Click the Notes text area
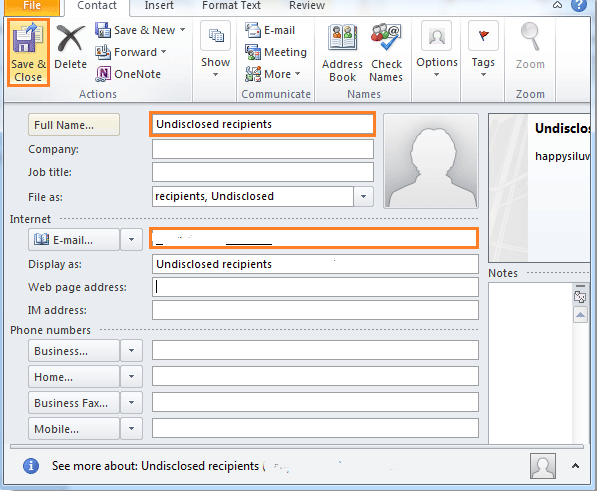The width and height of the screenshot is (597, 491). point(530,363)
